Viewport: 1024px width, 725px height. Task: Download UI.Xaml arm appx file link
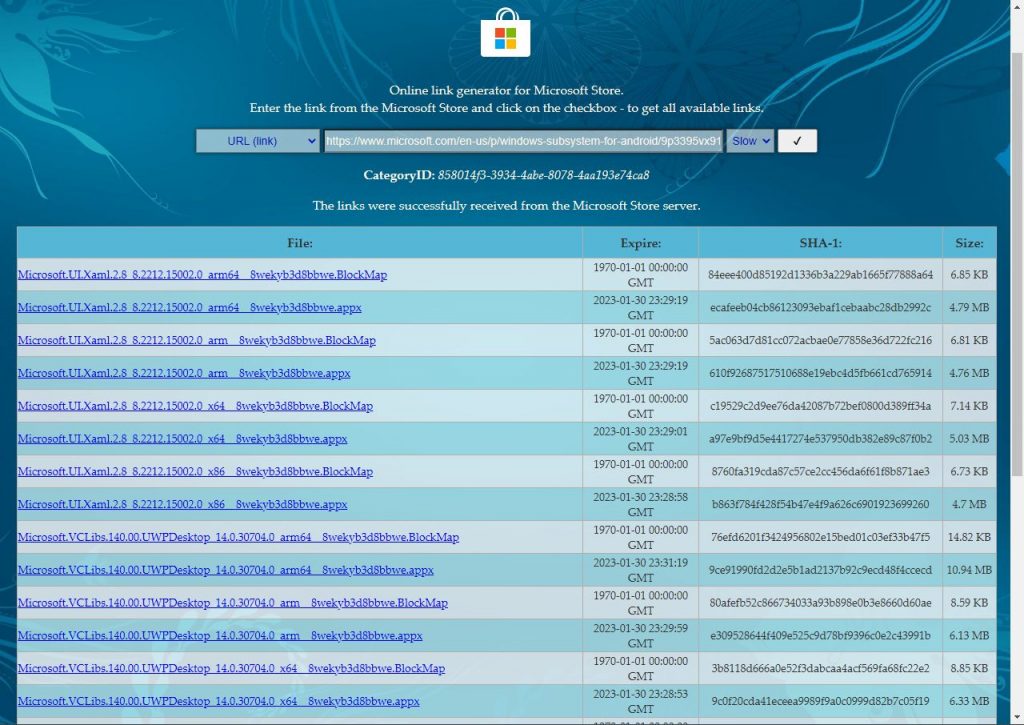[184, 374]
